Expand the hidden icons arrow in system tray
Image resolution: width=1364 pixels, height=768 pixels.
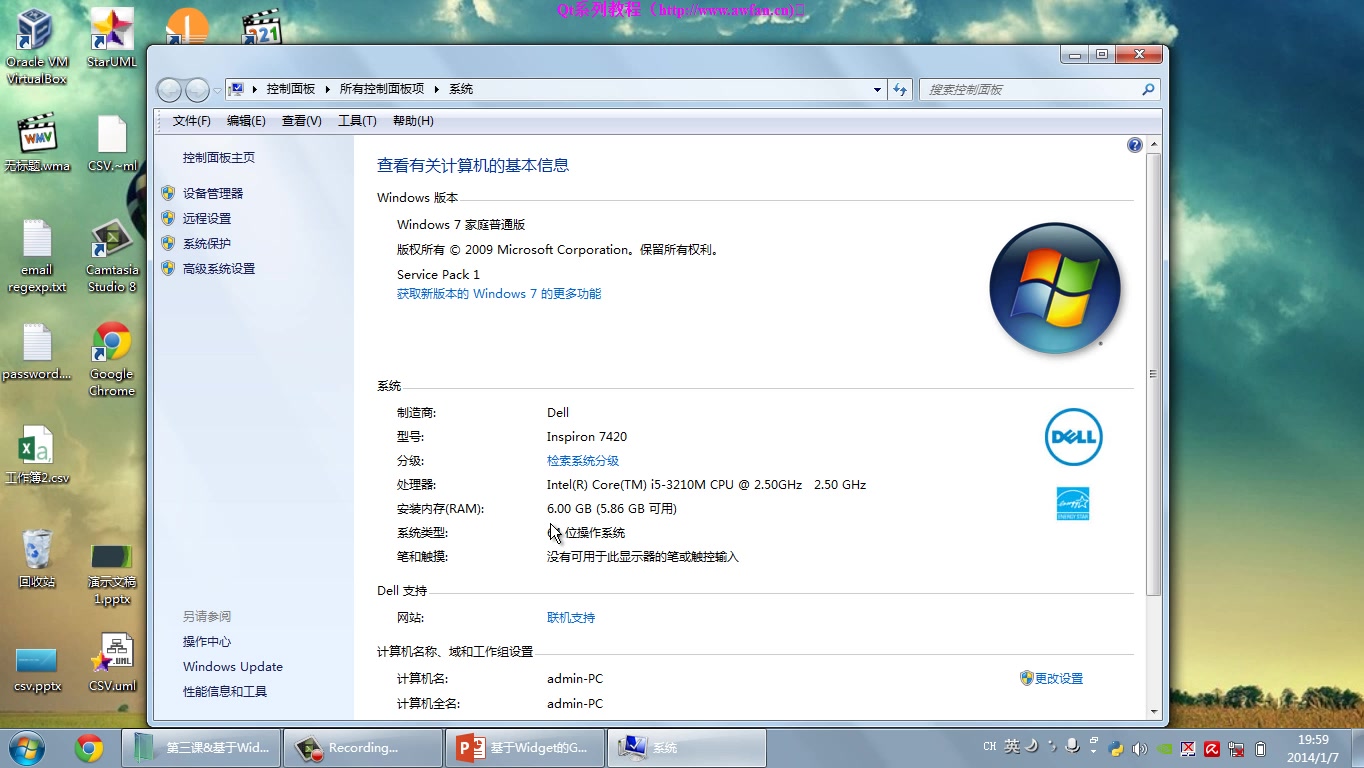pos(1094,750)
